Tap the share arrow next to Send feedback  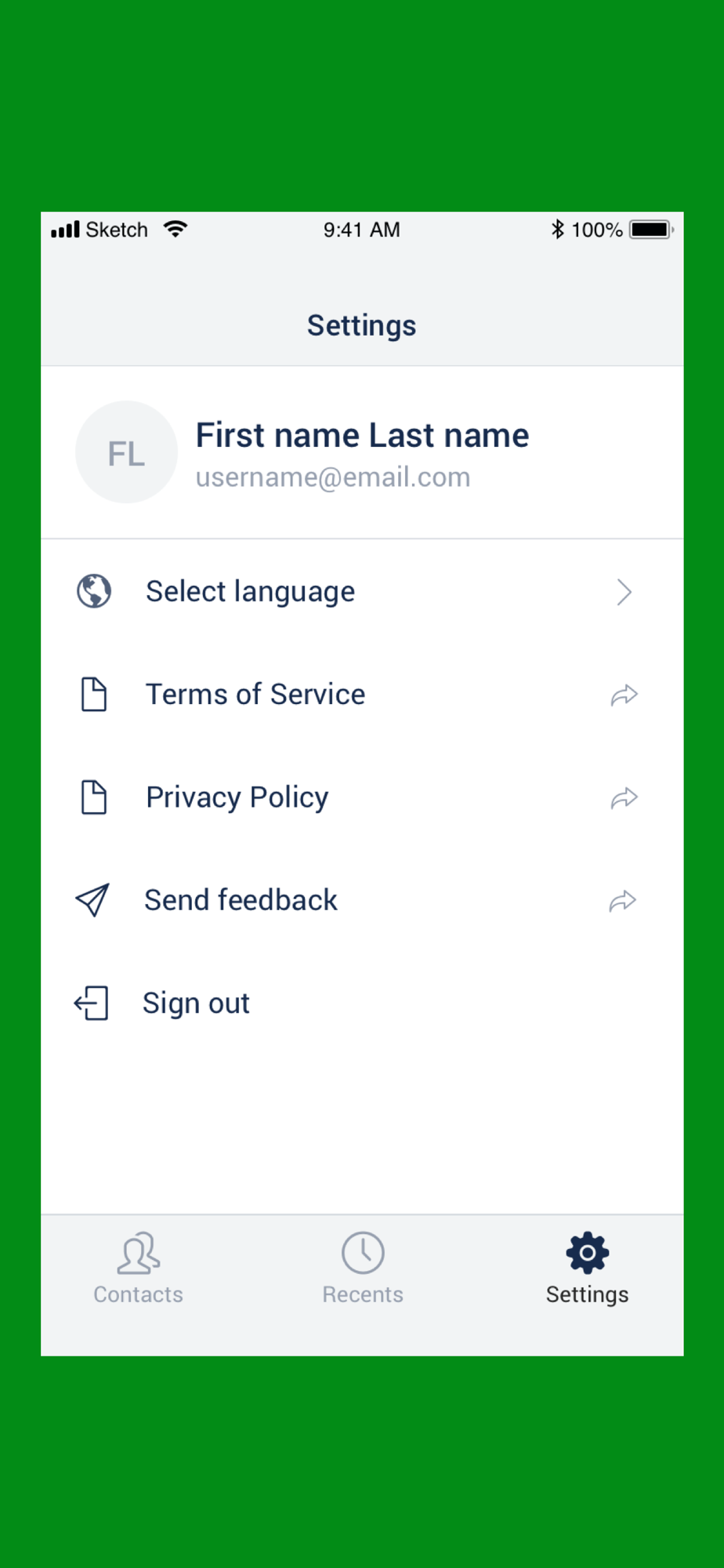tap(623, 901)
